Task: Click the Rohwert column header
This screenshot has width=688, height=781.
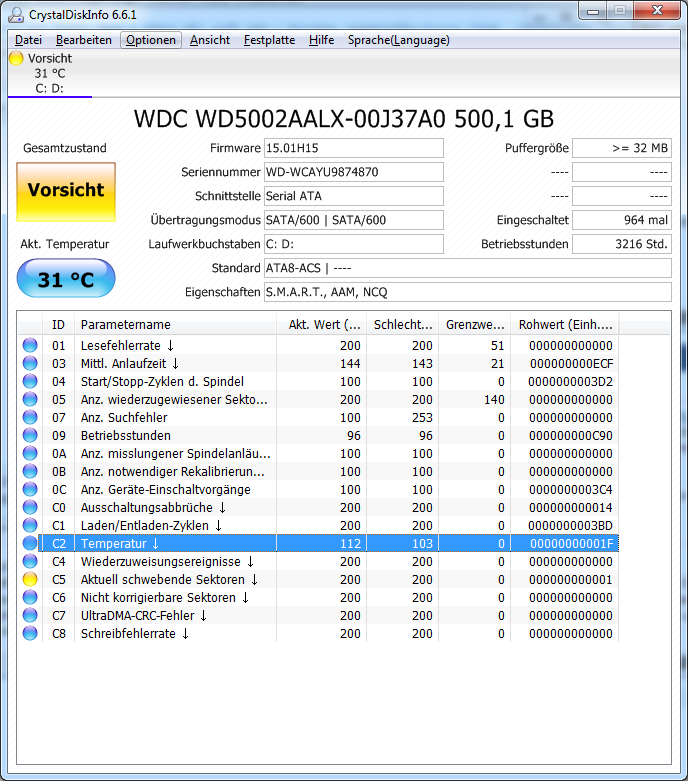Action: pyautogui.click(x=565, y=325)
